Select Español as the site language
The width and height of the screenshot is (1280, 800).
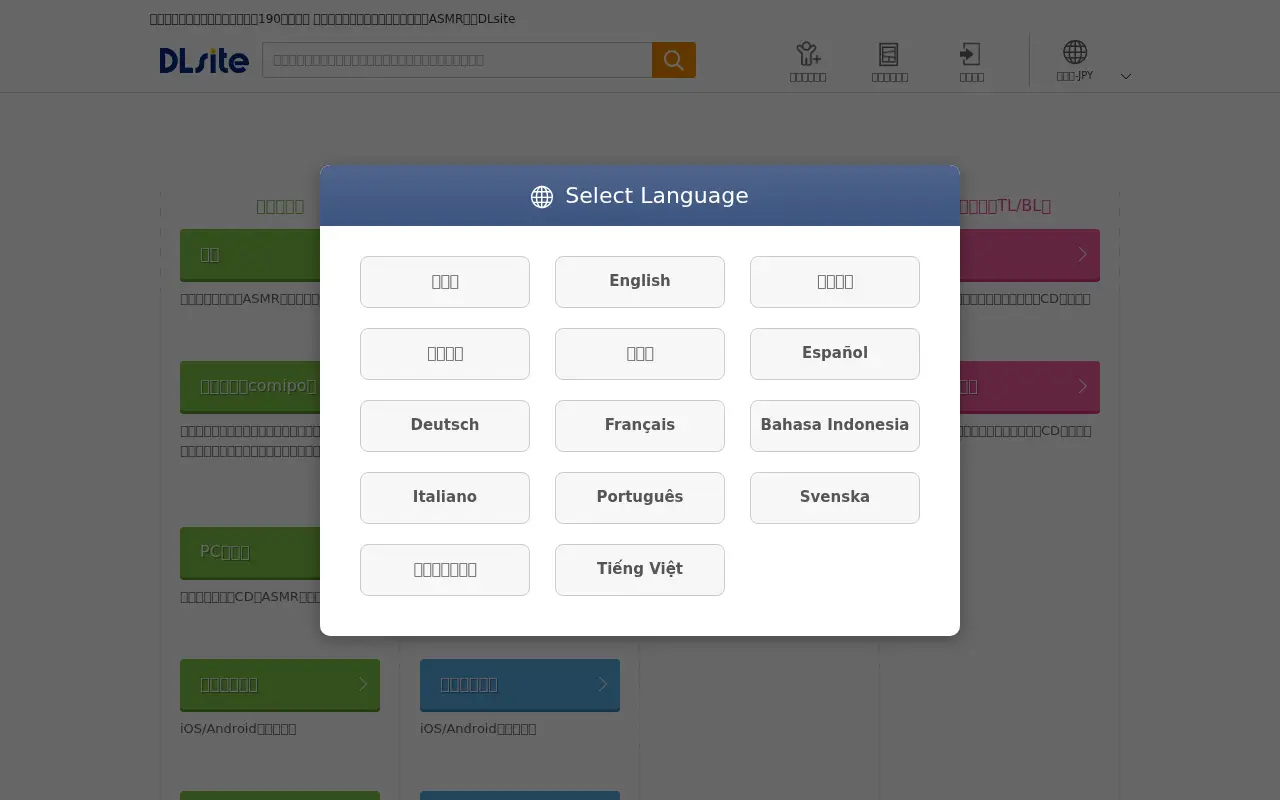(x=835, y=354)
